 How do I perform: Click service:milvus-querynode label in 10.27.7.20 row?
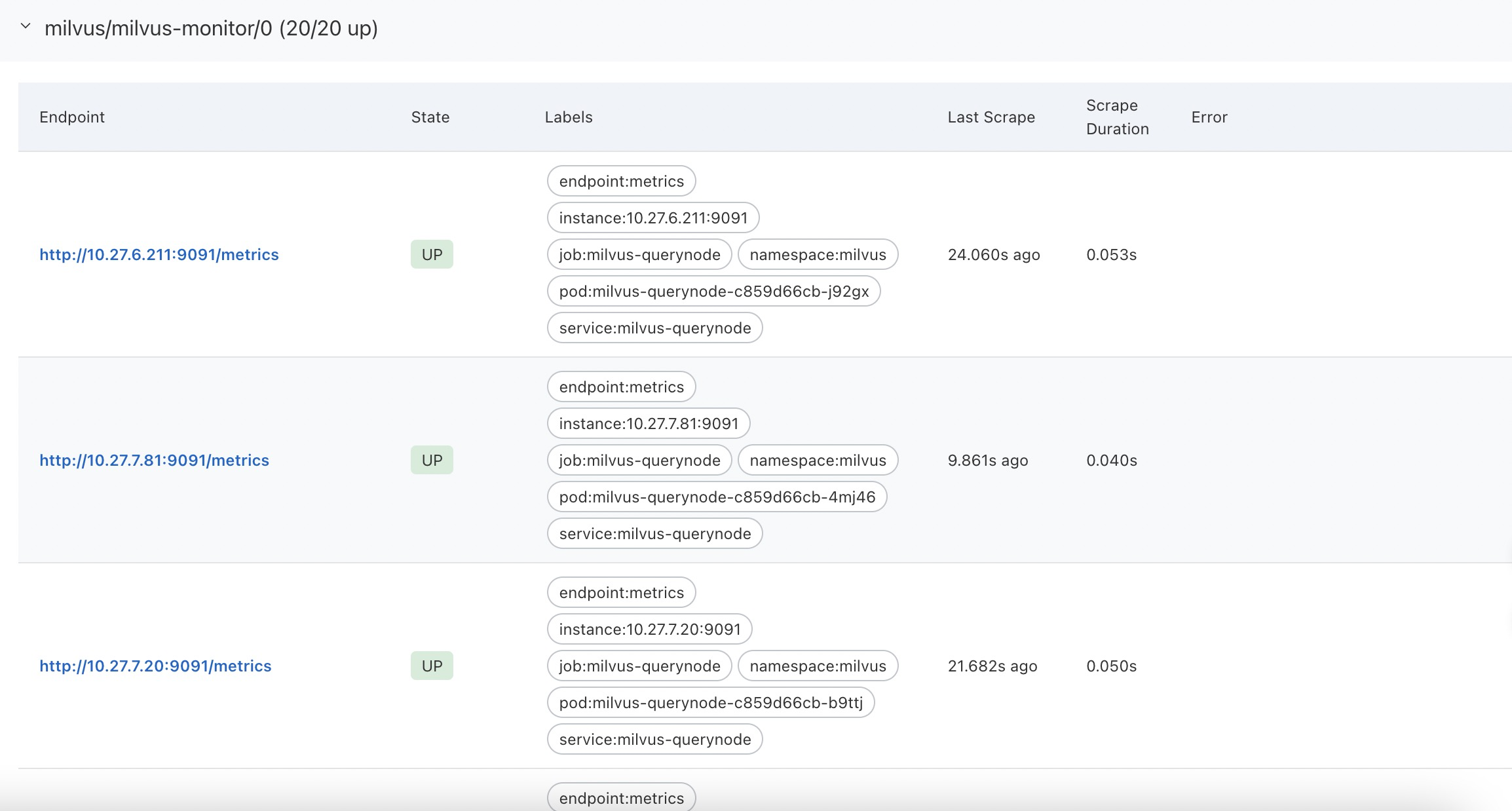[x=655, y=739]
